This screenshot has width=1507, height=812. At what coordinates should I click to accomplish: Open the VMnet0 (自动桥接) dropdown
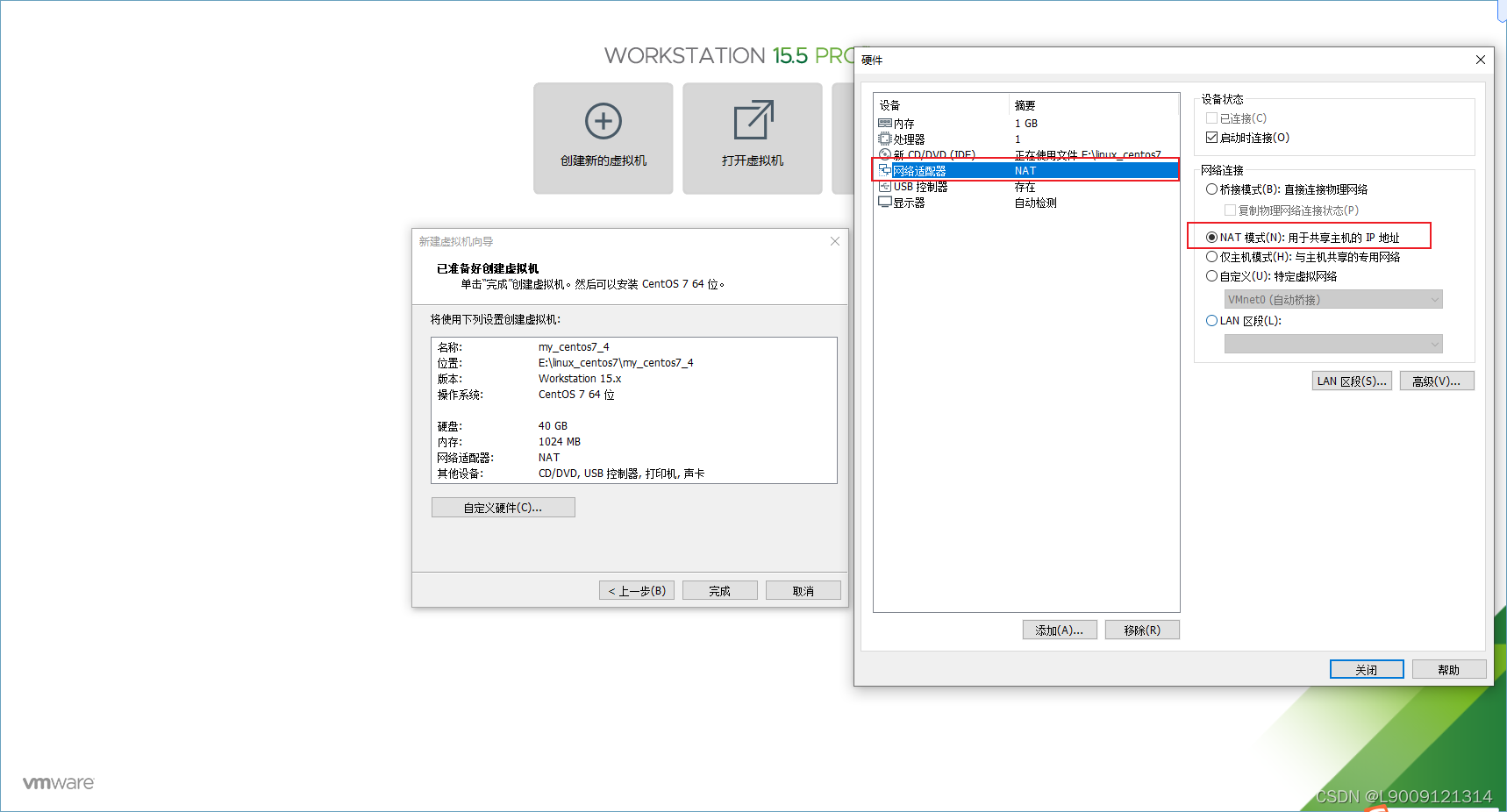(1333, 300)
